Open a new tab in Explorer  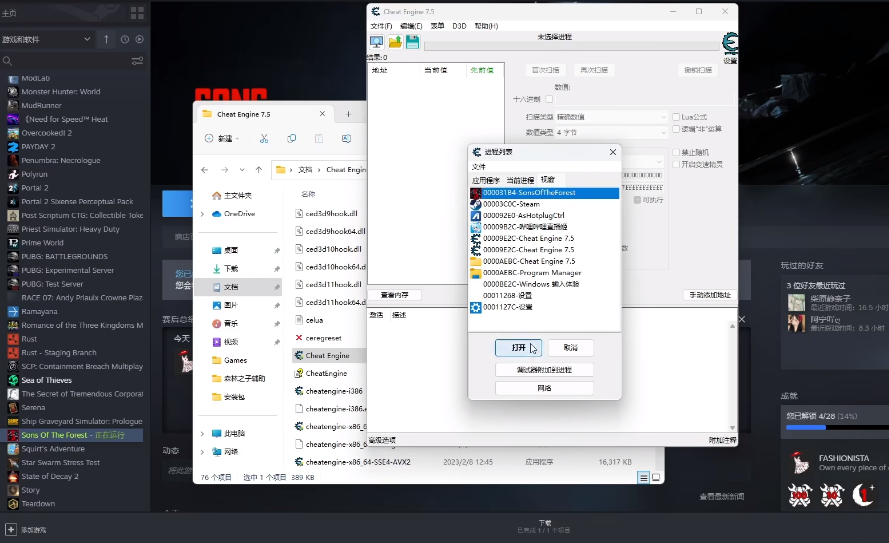(348, 114)
